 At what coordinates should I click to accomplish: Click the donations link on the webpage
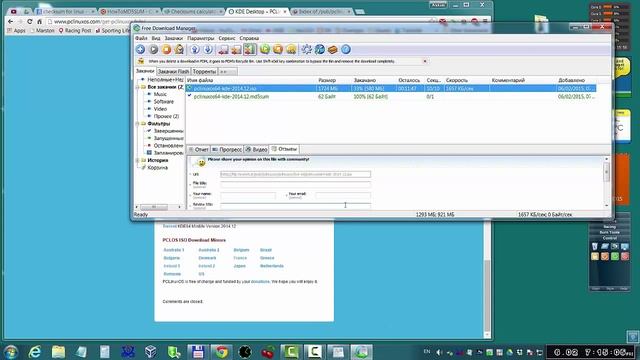coord(260,282)
